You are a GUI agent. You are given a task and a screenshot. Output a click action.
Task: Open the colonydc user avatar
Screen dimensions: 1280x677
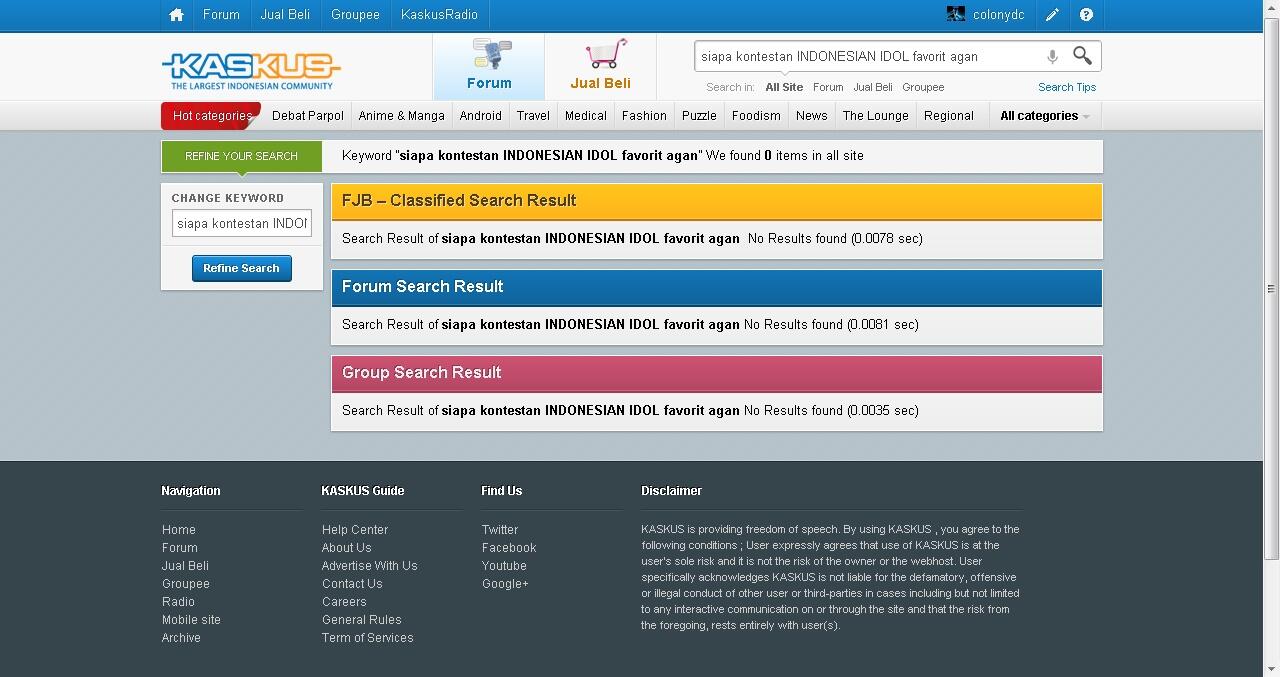(956, 14)
